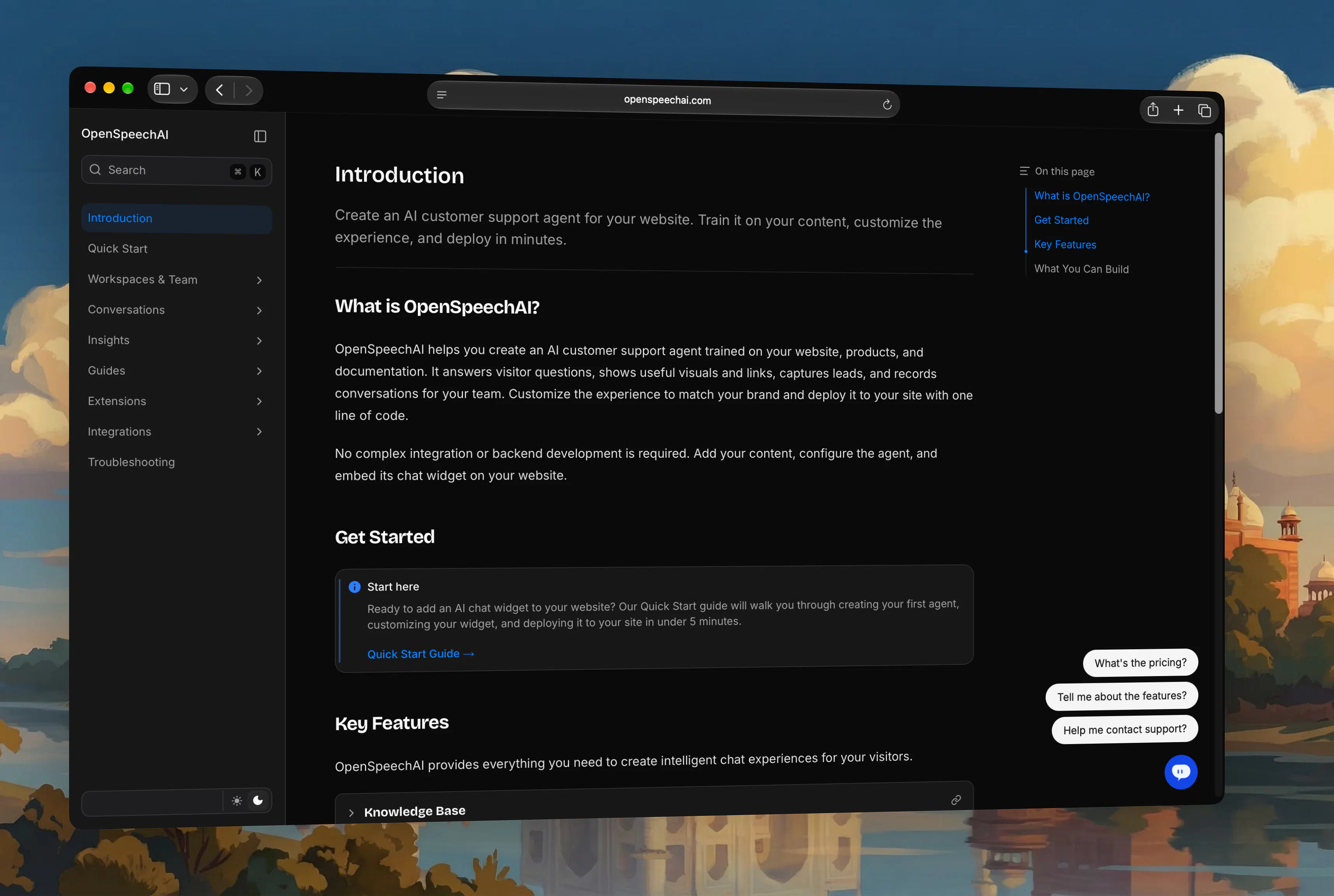The image size is (1334, 896).
Task: Click the Safari sidebar toggle icon
Action: click(162, 89)
